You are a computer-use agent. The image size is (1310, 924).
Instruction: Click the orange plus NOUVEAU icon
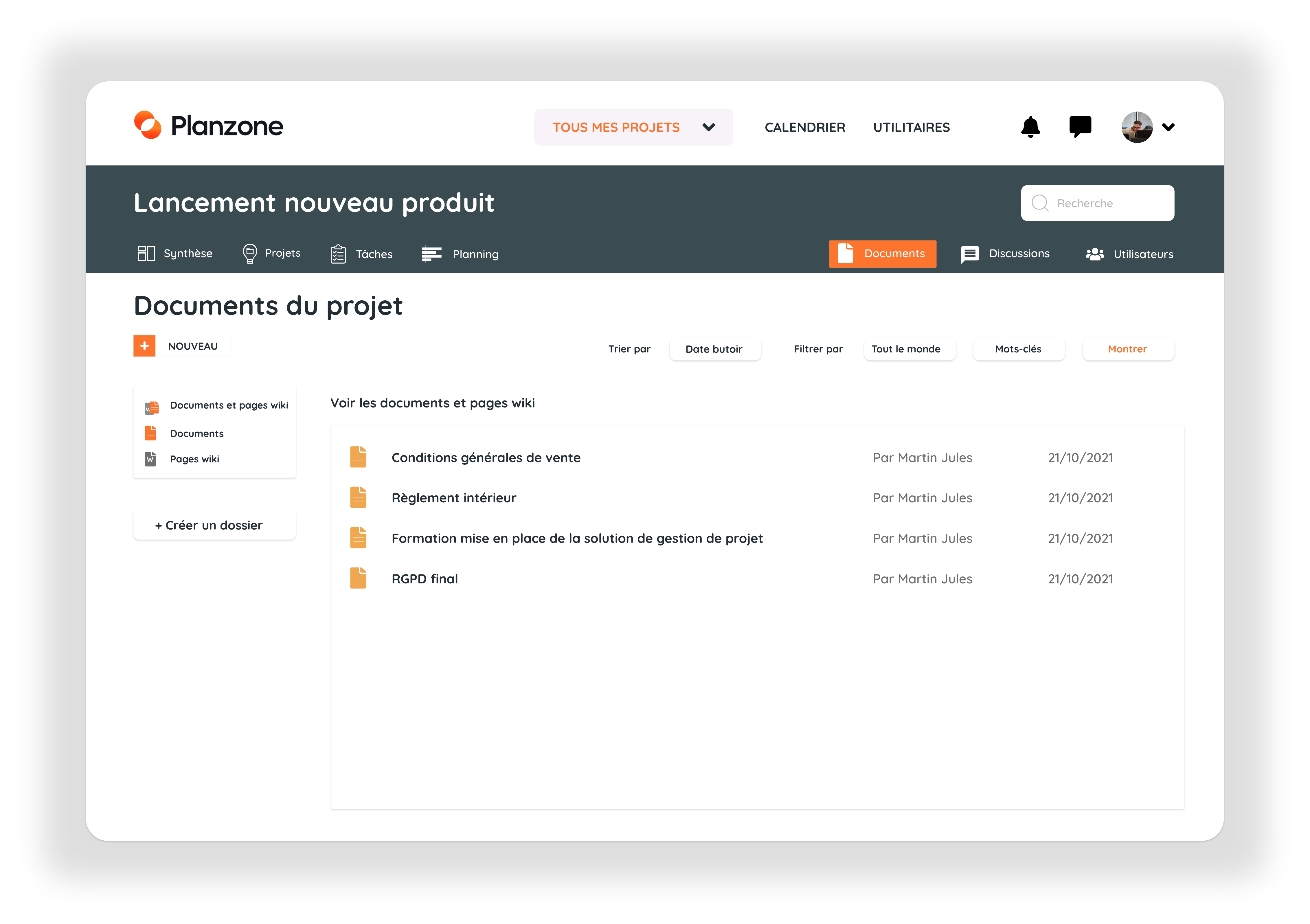[x=144, y=346]
